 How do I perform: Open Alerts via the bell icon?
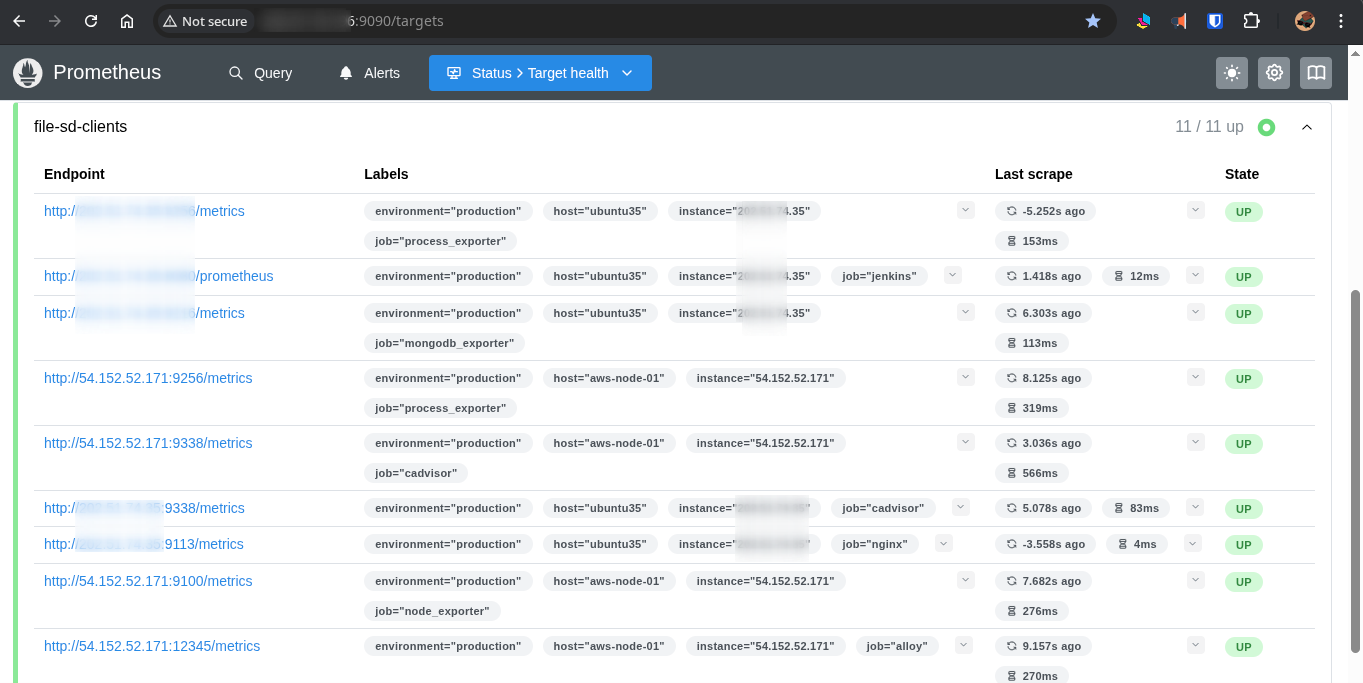(343, 72)
